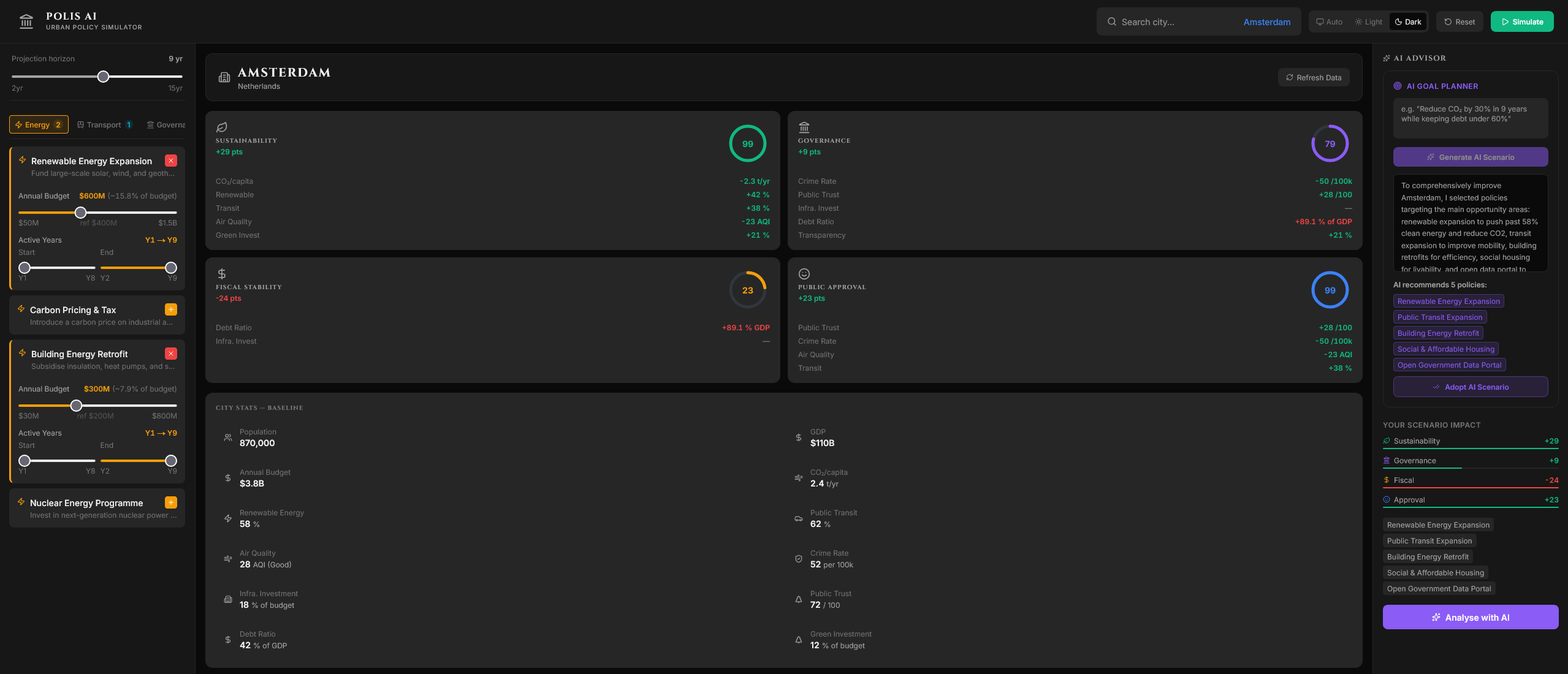Add Carbon Pricing & Tax with plus icon
This screenshot has width=1568, height=674.
pyautogui.click(x=171, y=309)
